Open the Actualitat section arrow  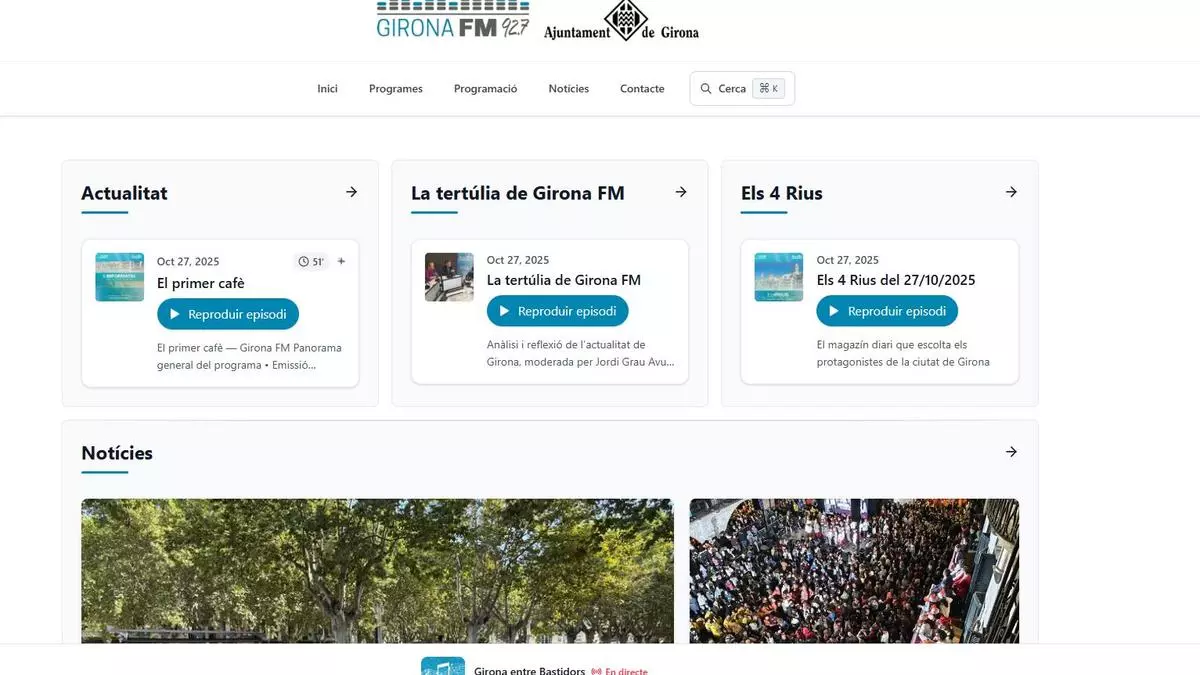351,192
